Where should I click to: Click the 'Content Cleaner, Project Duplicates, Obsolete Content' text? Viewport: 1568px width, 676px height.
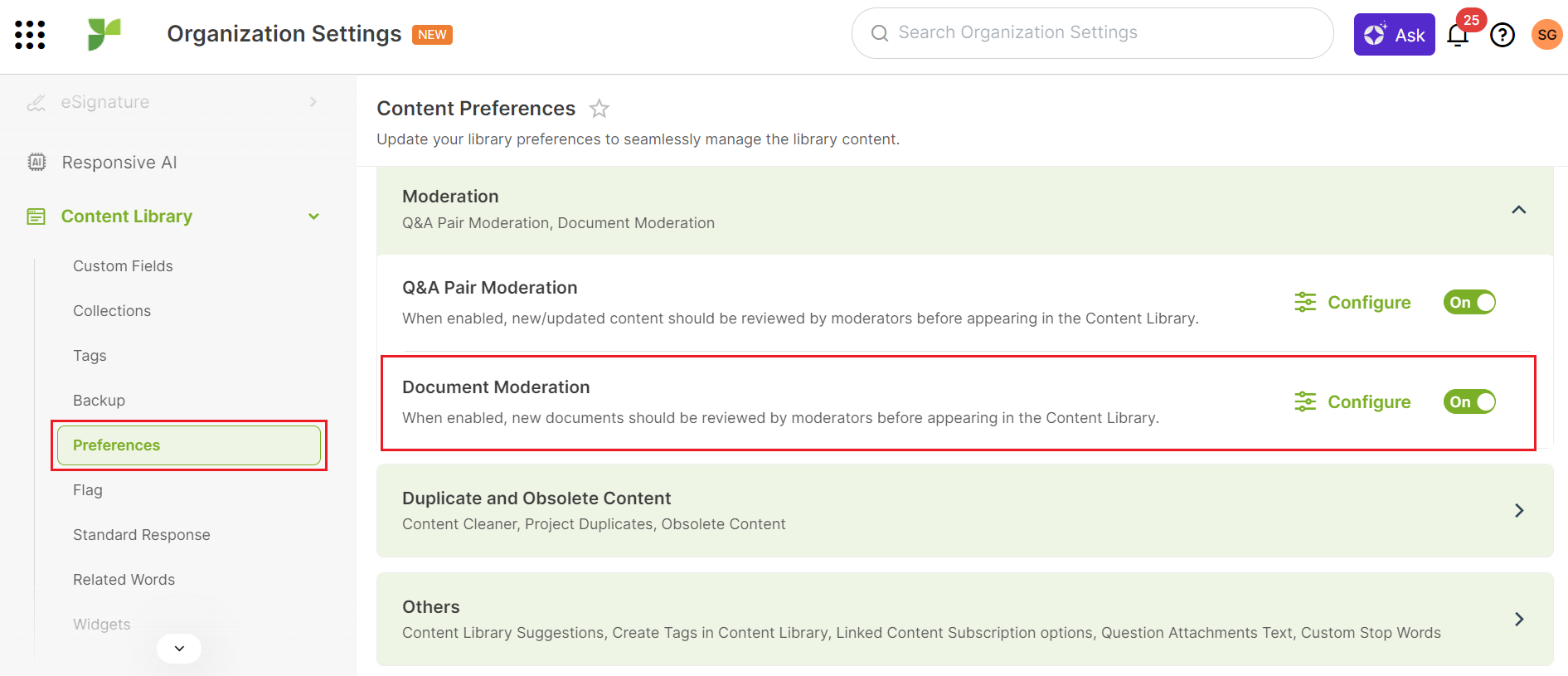point(594,524)
